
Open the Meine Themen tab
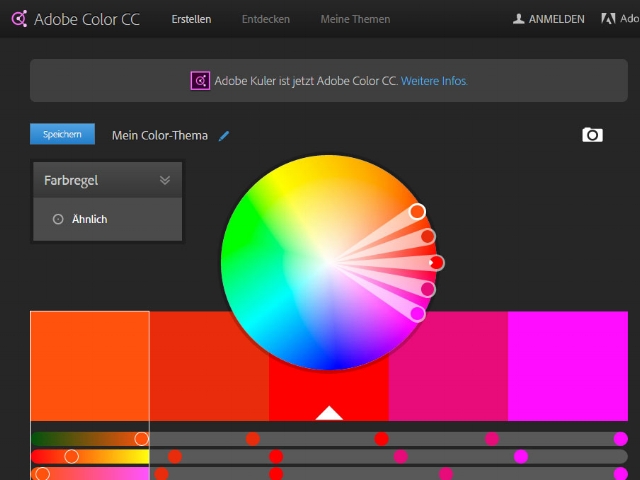coord(355,19)
